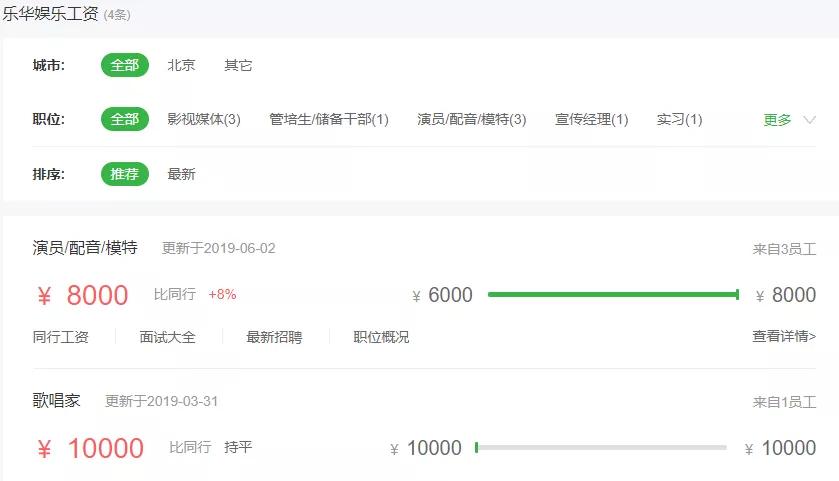The image size is (839, 481).
Task: Filter positions by 演员/配音/模特(3)
Action: click(x=471, y=119)
